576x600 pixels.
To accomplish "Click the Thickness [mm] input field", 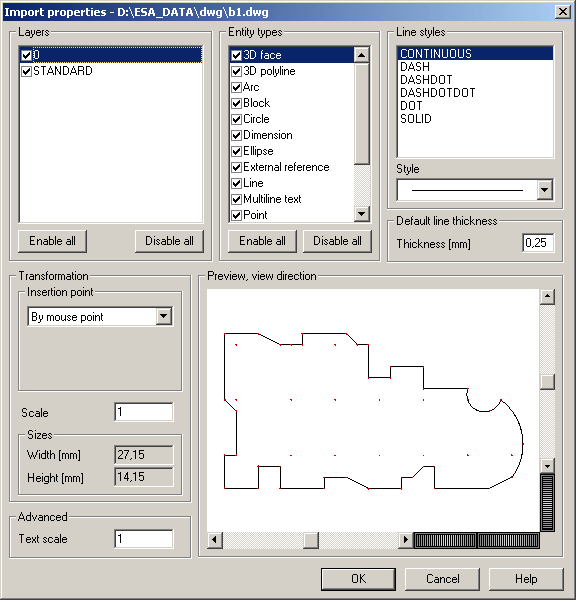I will (x=538, y=243).
